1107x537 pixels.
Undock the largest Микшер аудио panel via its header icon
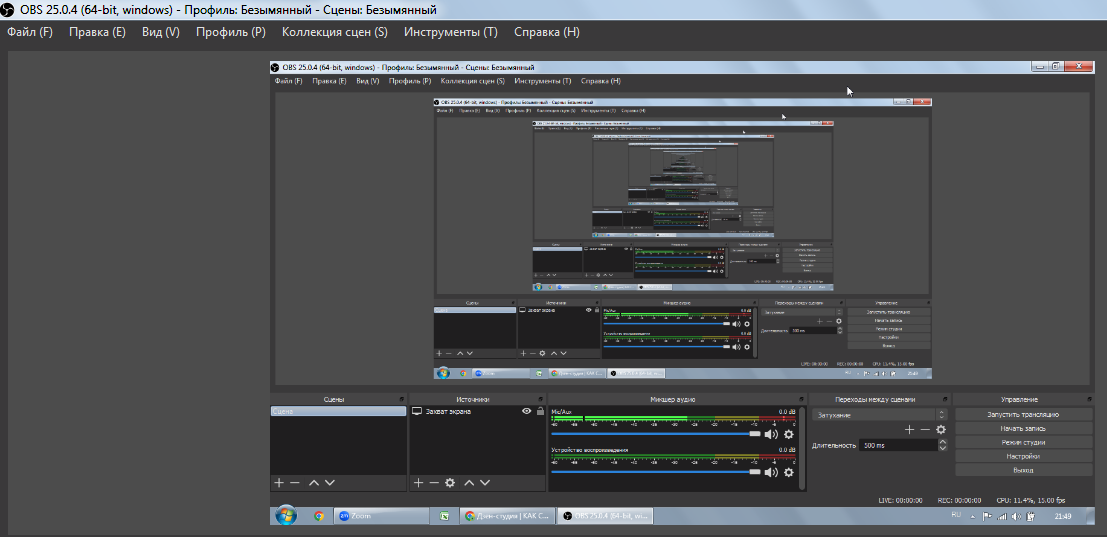click(802, 399)
